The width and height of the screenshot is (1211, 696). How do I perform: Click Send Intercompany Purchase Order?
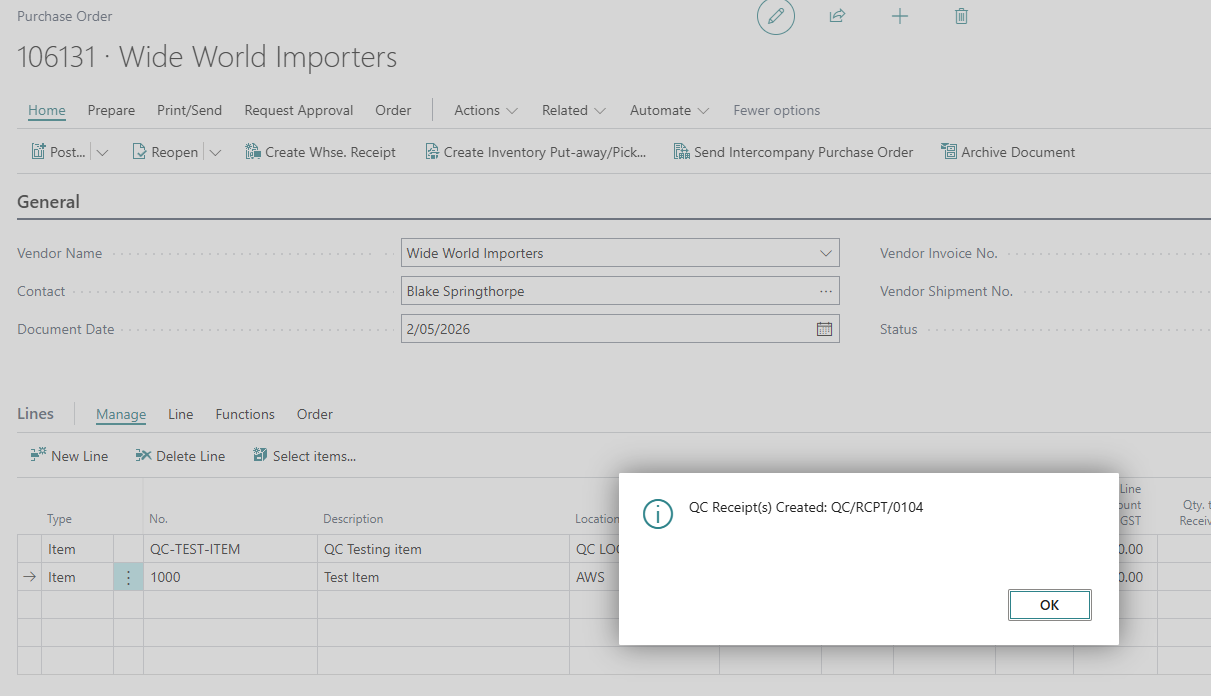point(793,152)
